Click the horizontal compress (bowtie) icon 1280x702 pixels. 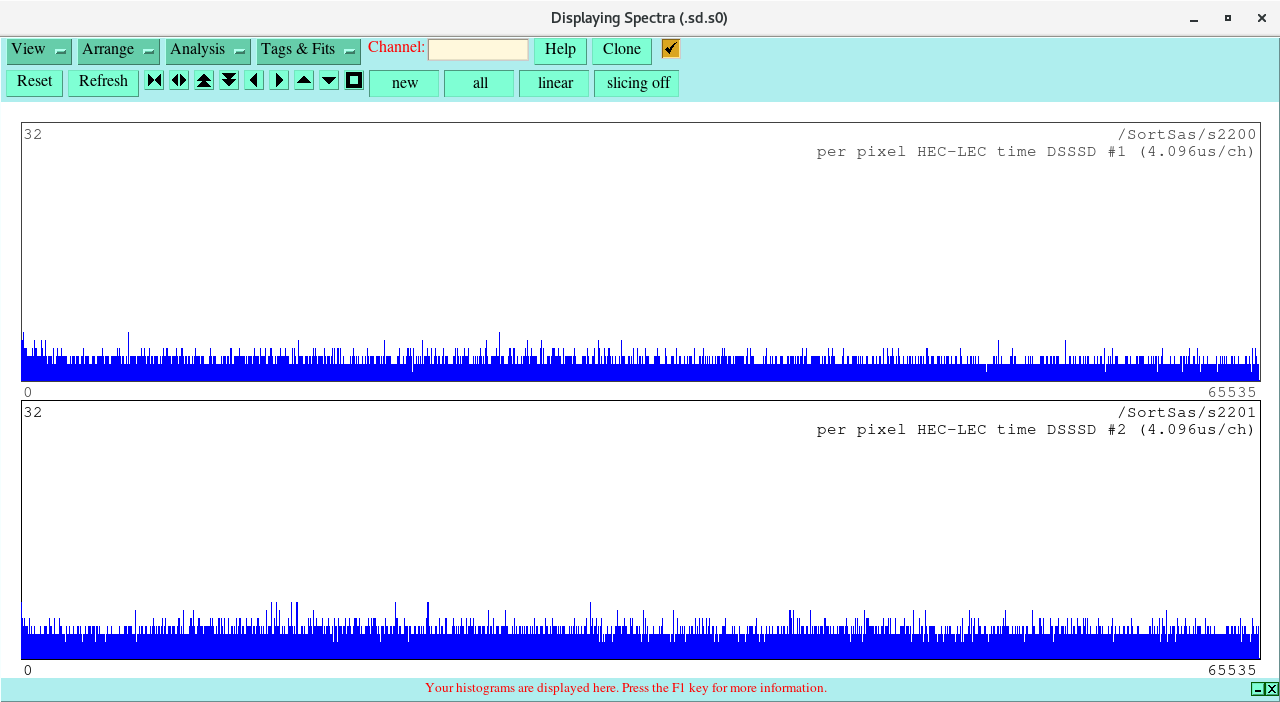(x=154, y=81)
